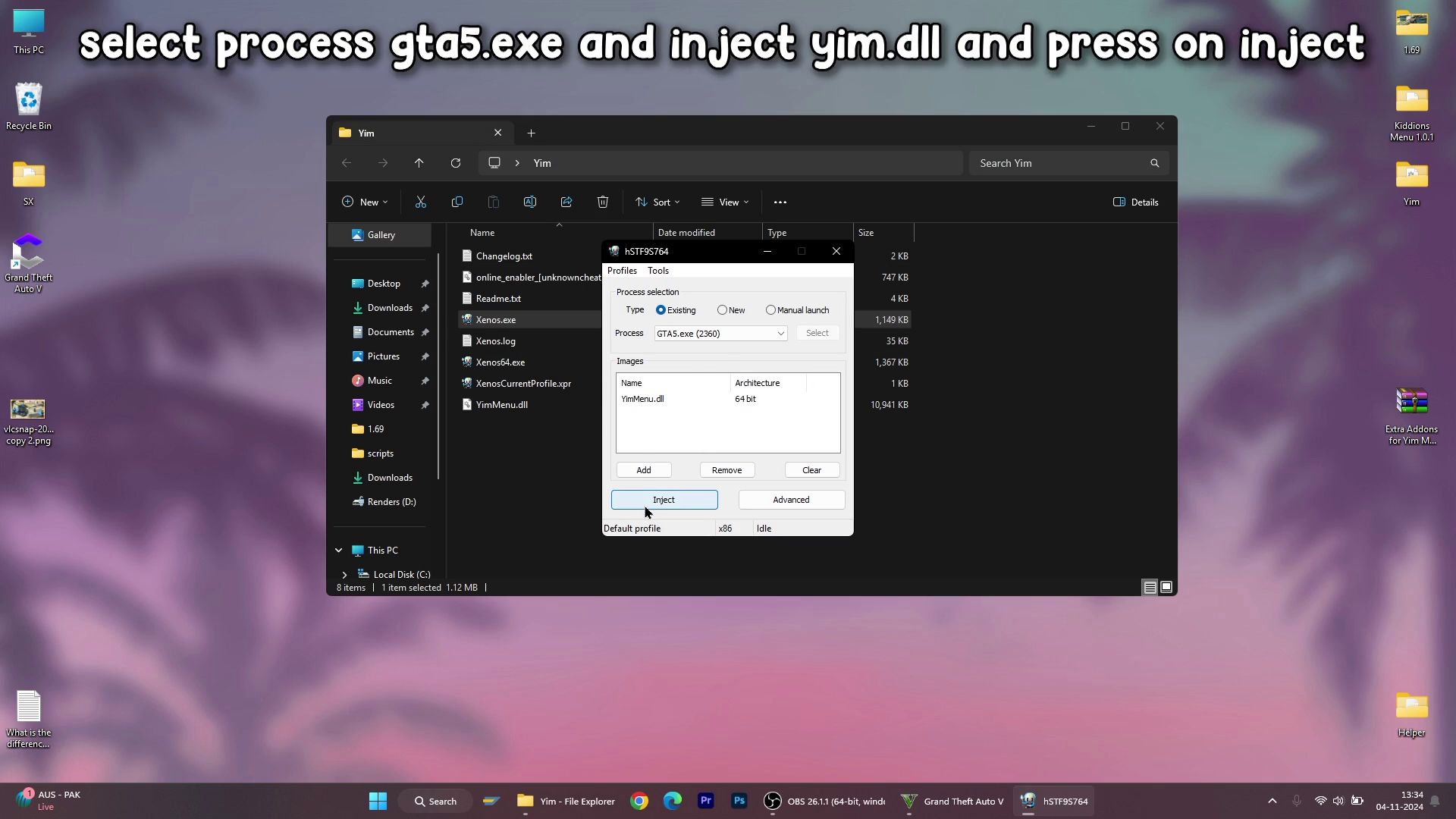Select the Existing process type
Image resolution: width=1456 pixels, height=819 pixels.
pos(676,310)
